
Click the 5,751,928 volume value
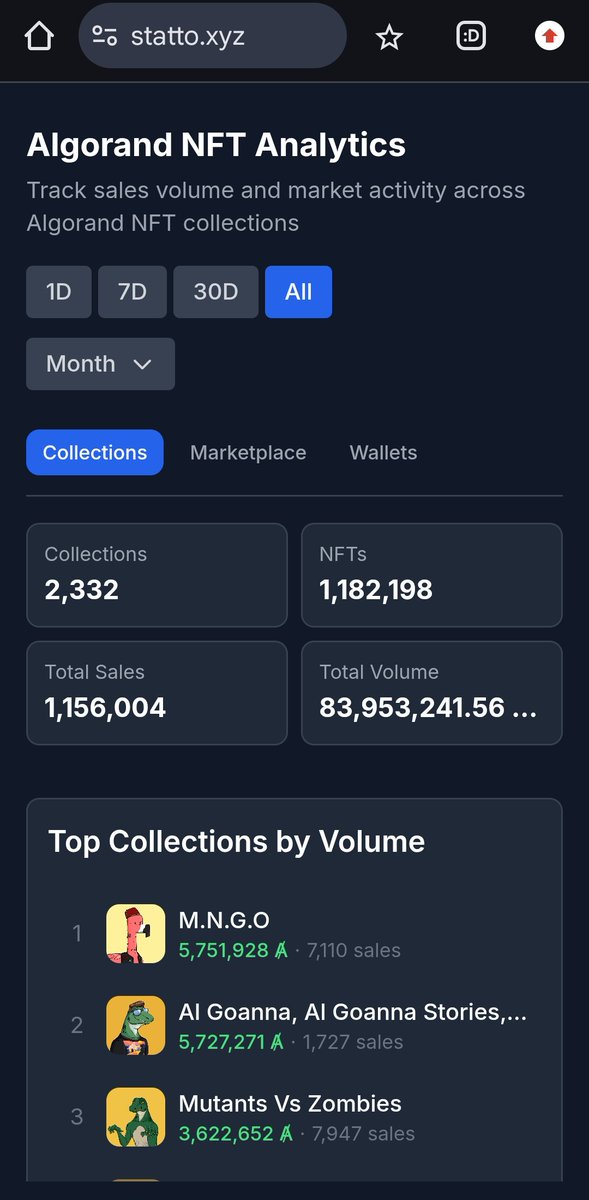coord(233,950)
